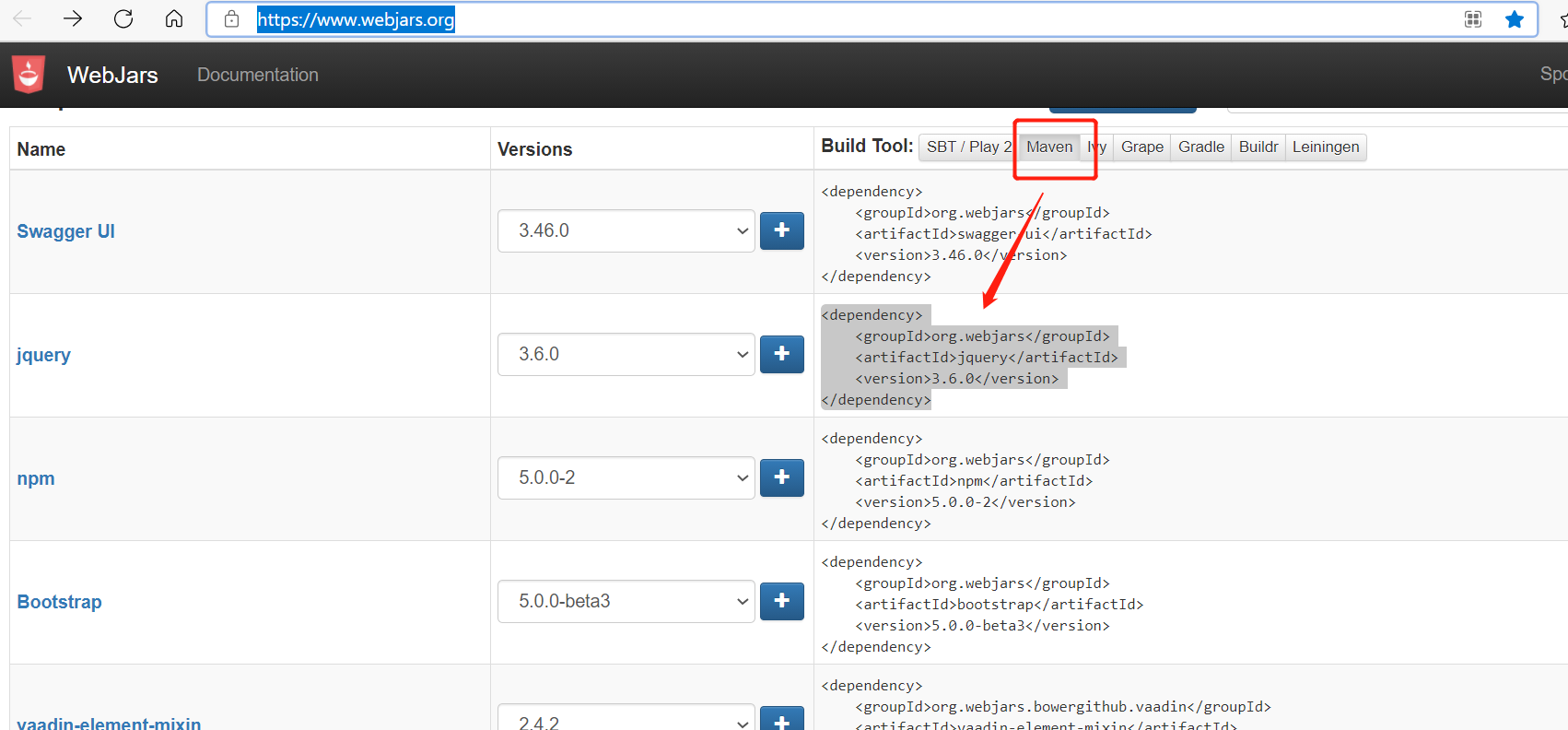
Task: Click the Build Tool label
Action: (867, 146)
